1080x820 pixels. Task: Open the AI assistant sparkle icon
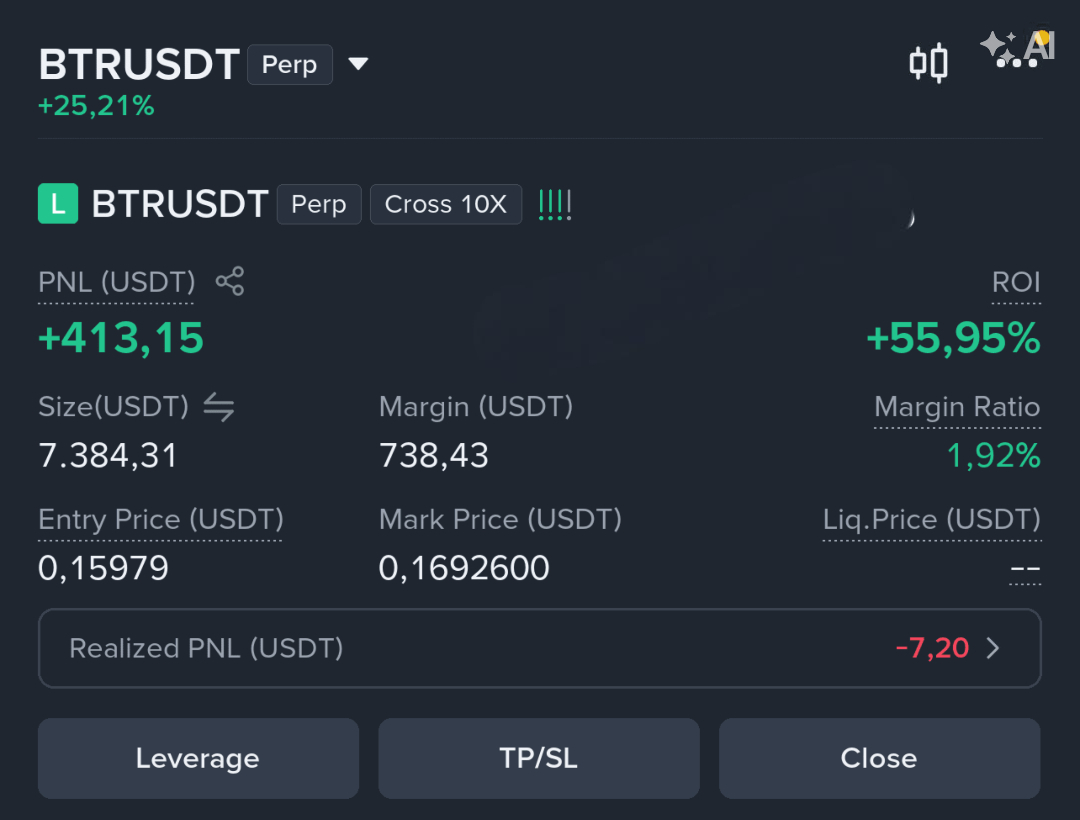(x=1018, y=48)
